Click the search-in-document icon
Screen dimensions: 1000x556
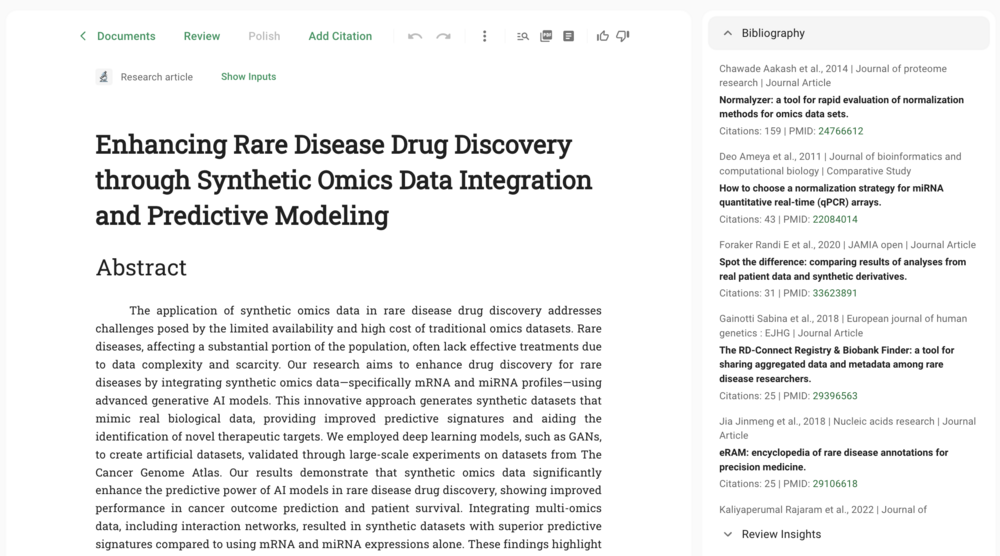coord(523,36)
